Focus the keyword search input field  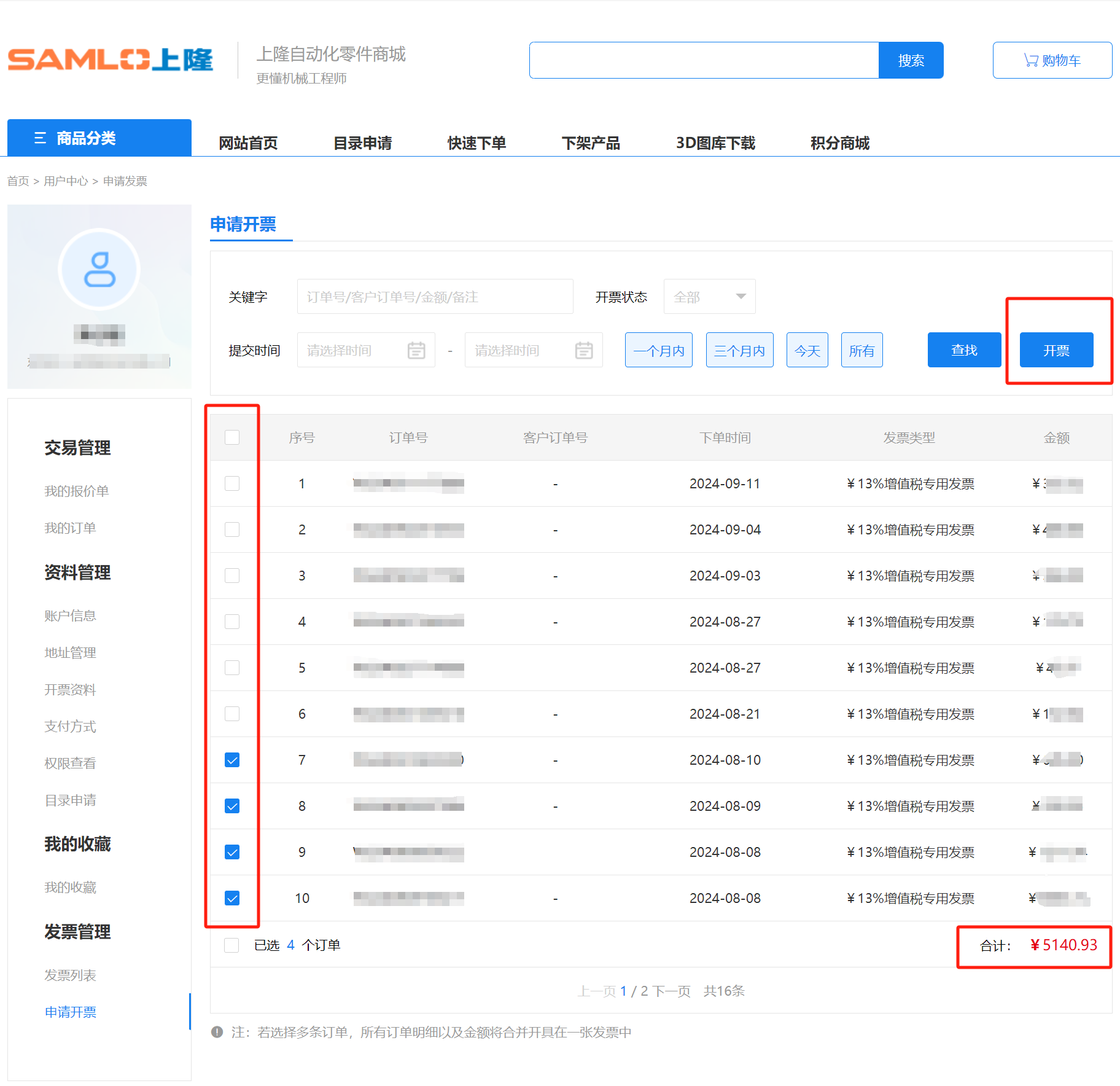[435, 297]
